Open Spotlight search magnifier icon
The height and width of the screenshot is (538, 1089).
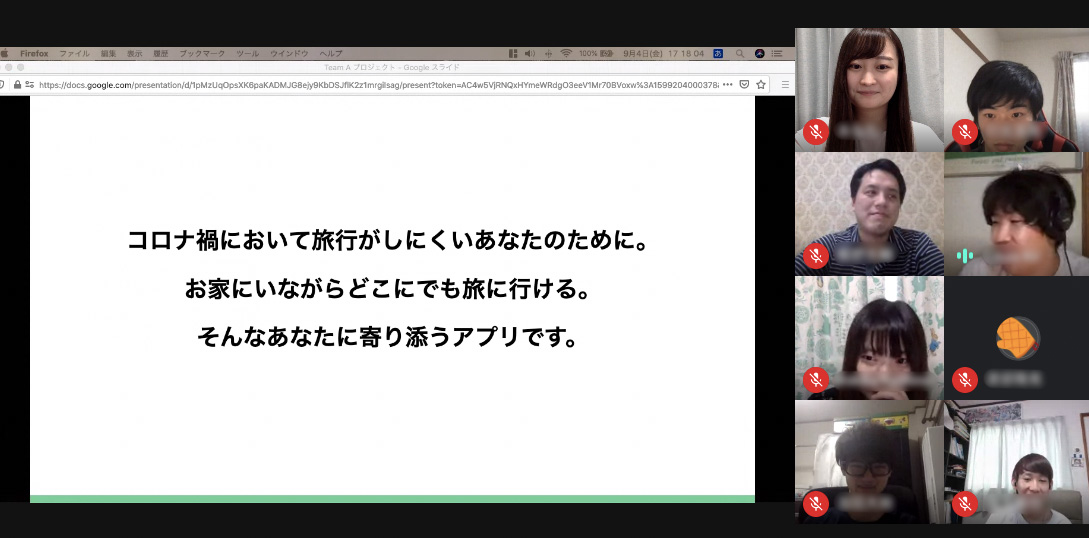click(740, 53)
